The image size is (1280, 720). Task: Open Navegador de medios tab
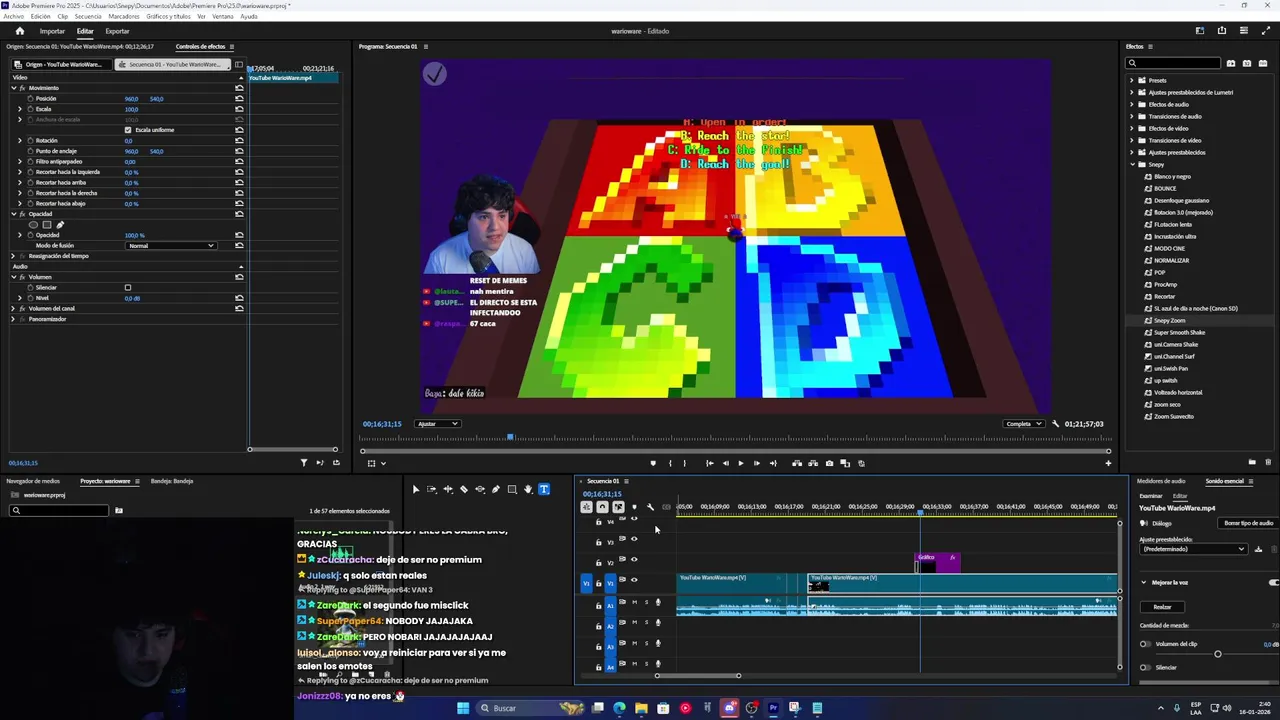coord(33,481)
